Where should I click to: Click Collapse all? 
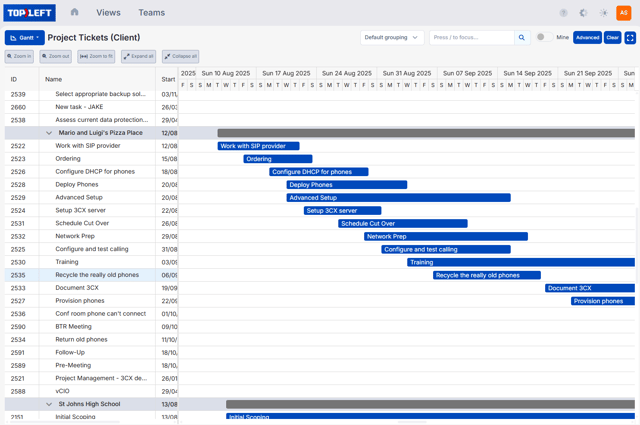click(x=180, y=56)
